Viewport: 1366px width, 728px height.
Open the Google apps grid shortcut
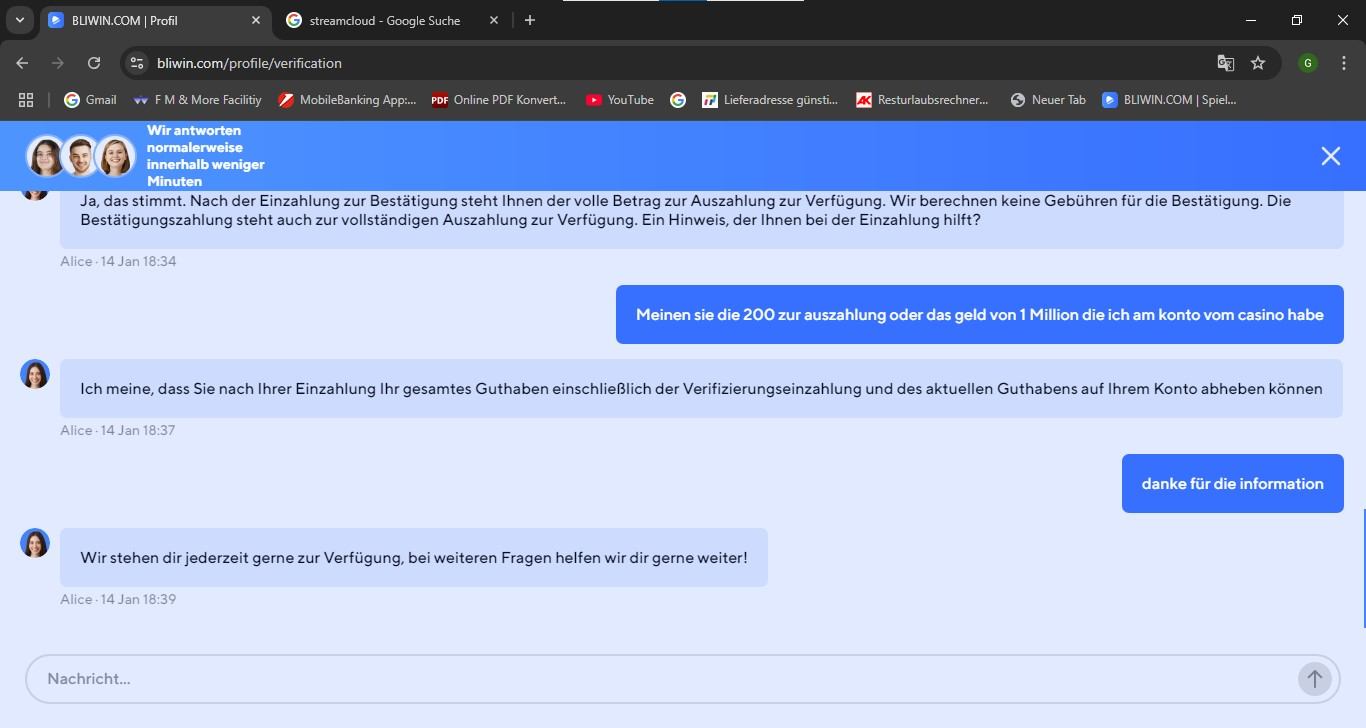click(26, 100)
